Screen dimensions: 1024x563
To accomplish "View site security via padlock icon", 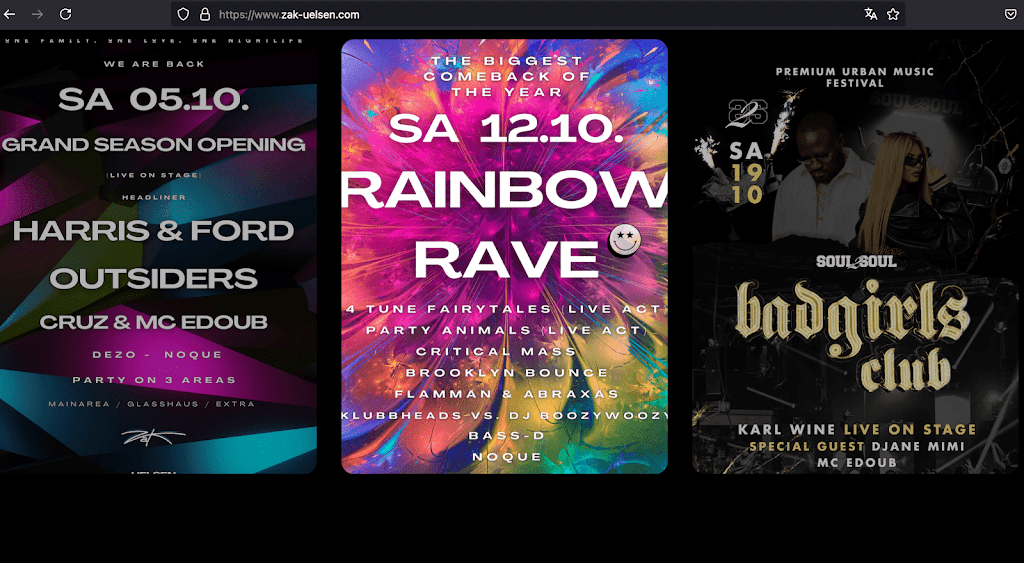I will point(205,14).
